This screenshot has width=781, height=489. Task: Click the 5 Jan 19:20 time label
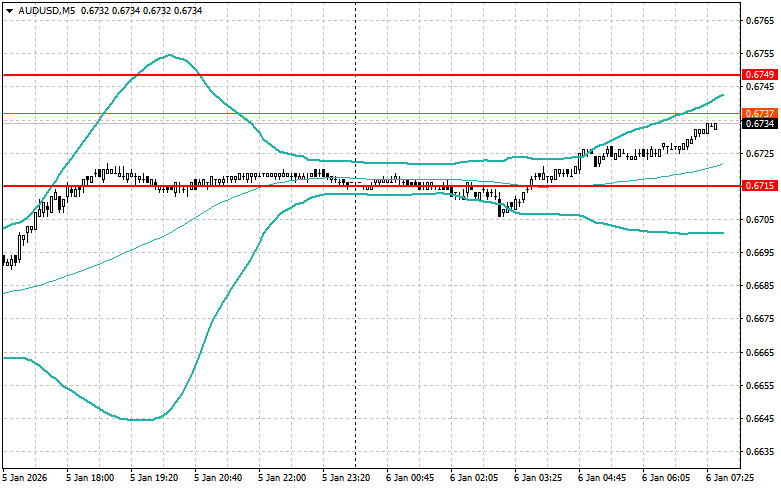[154, 478]
